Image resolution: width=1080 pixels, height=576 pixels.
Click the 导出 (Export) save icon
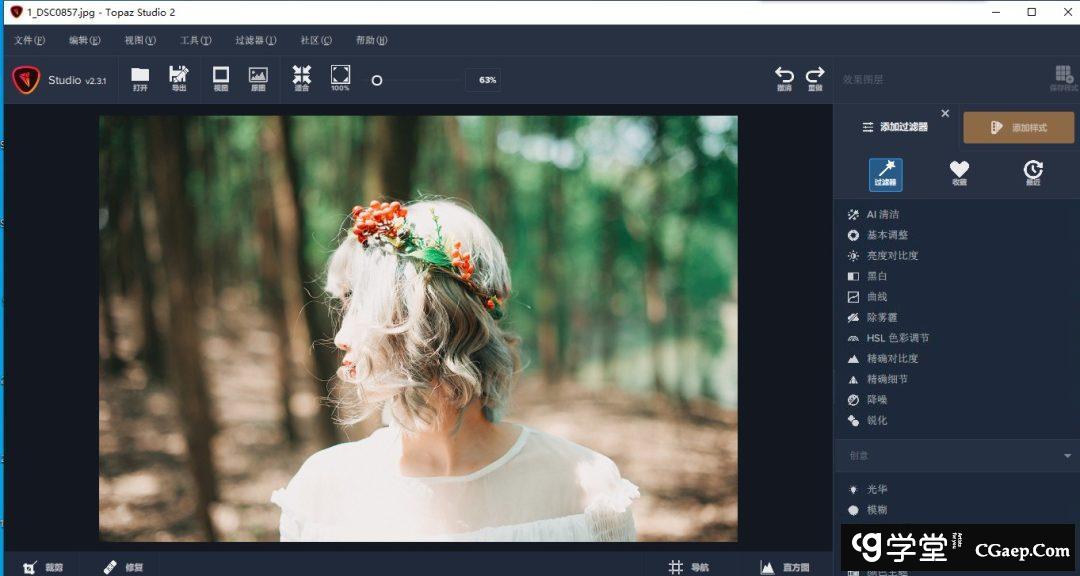pos(178,76)
